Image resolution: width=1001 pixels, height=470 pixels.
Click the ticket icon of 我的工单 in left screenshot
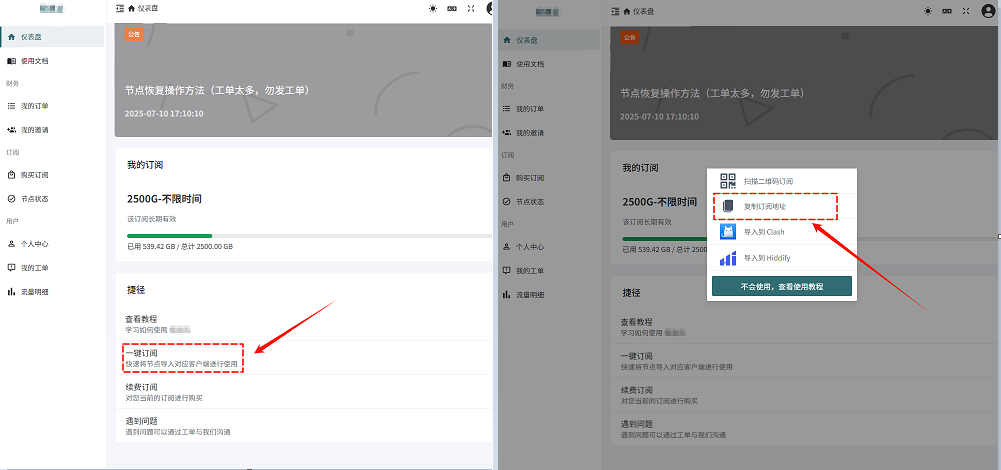point(11,268)
